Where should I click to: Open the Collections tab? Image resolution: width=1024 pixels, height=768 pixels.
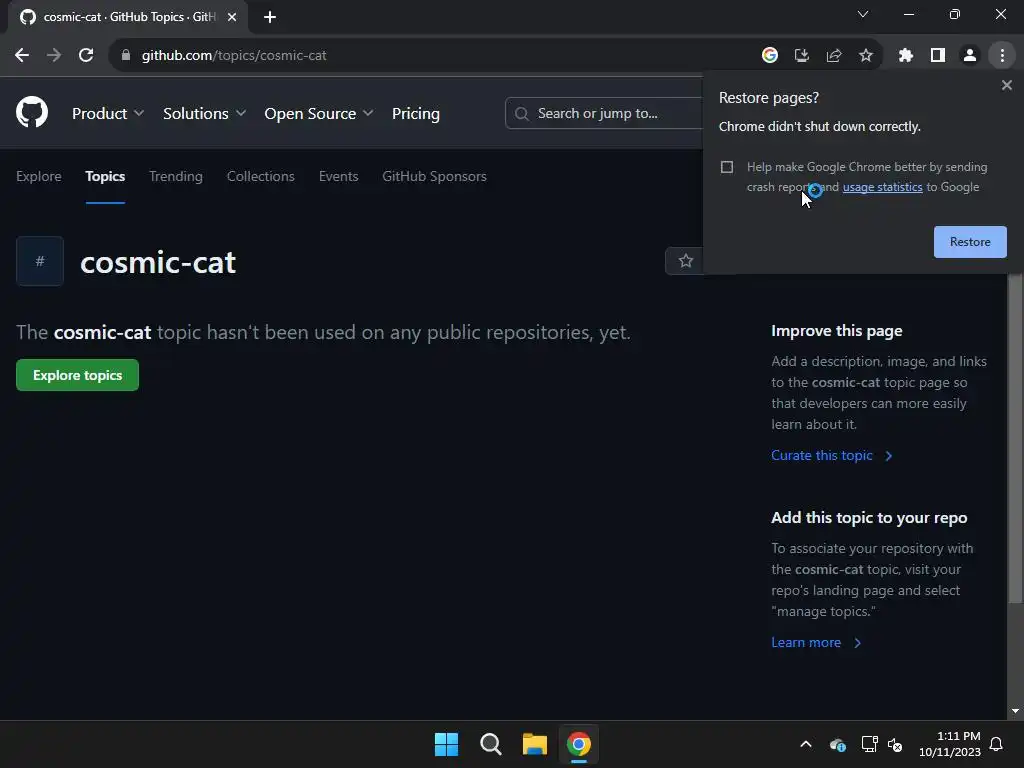[261, 176]
